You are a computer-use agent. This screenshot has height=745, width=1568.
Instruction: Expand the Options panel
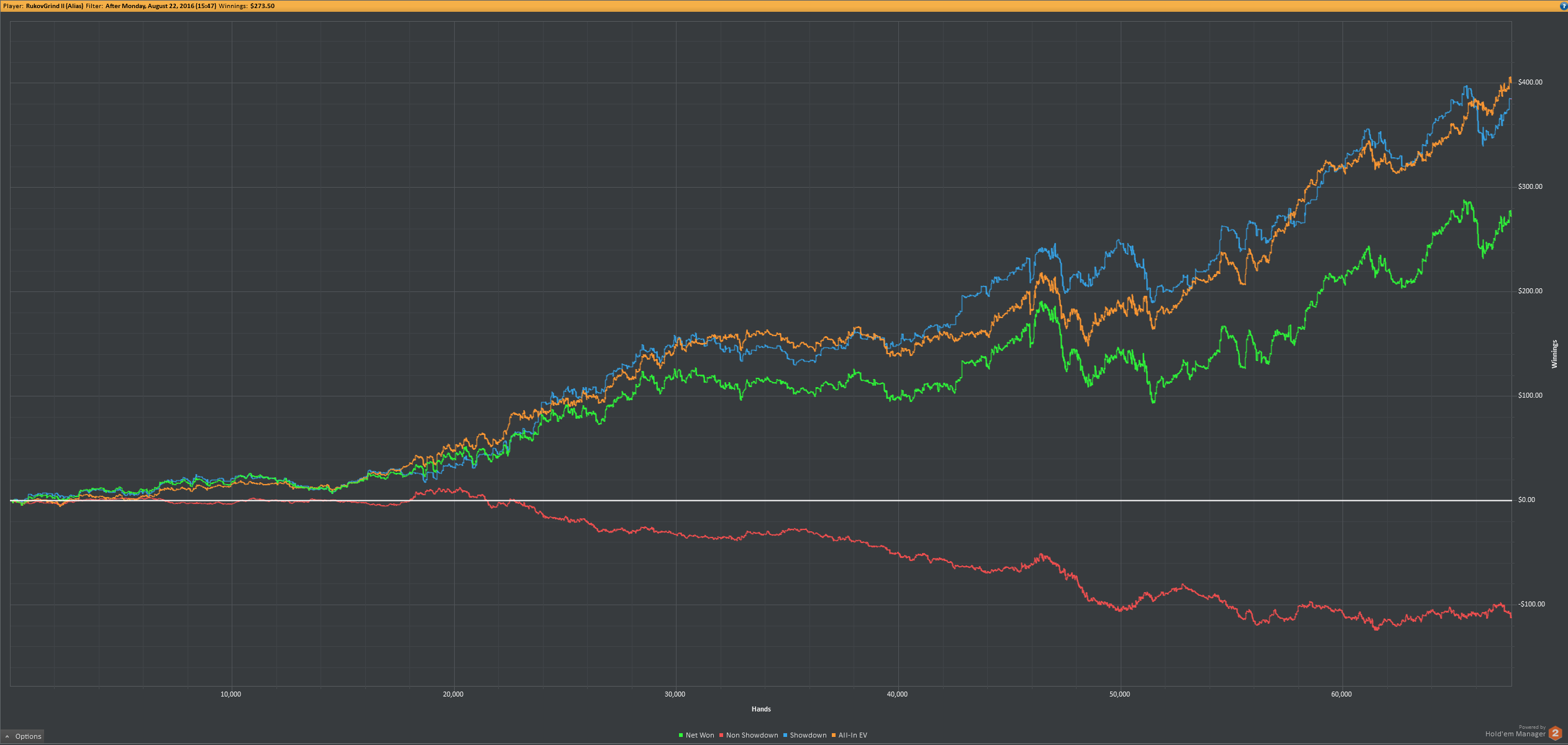22,736
